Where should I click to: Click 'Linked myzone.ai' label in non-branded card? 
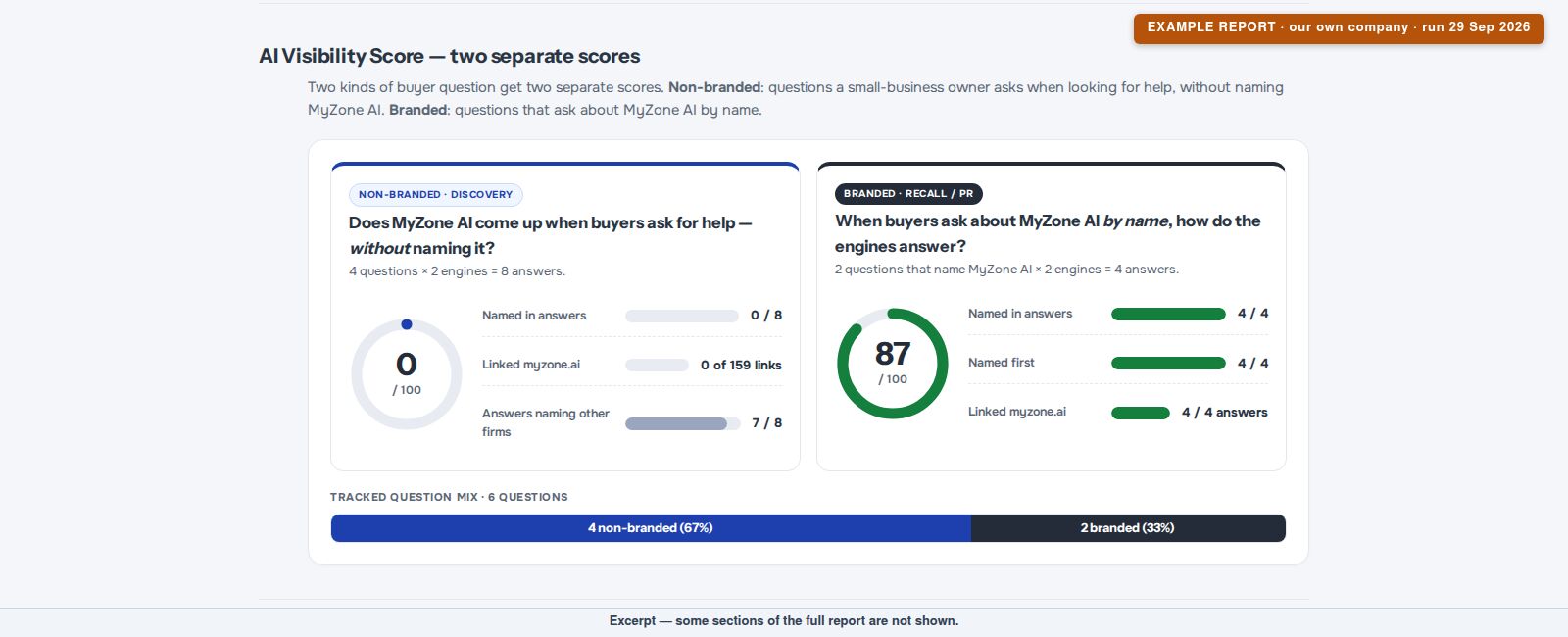pos(531,365)
